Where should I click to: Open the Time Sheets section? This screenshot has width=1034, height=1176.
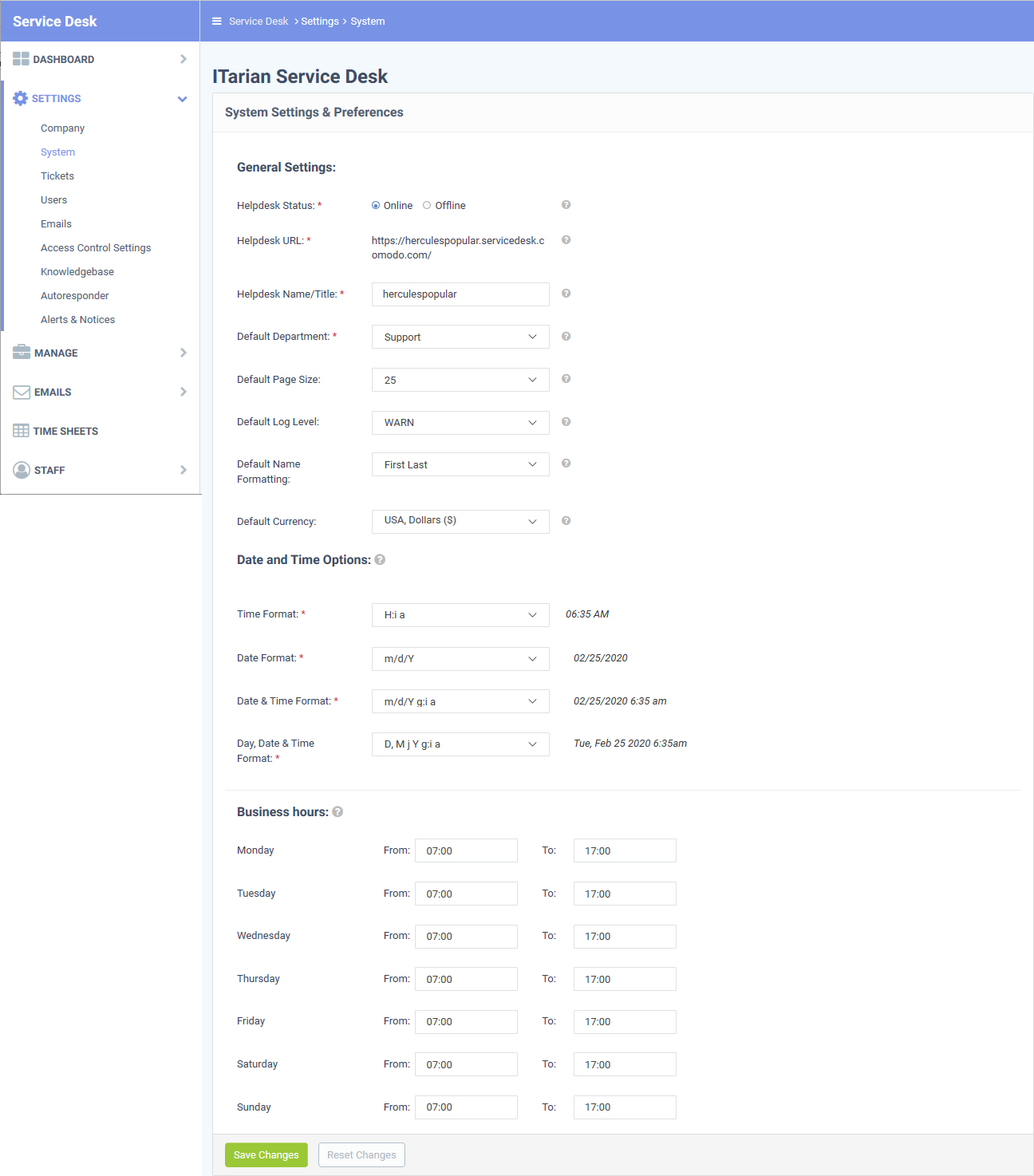click(x=65, y=432)
